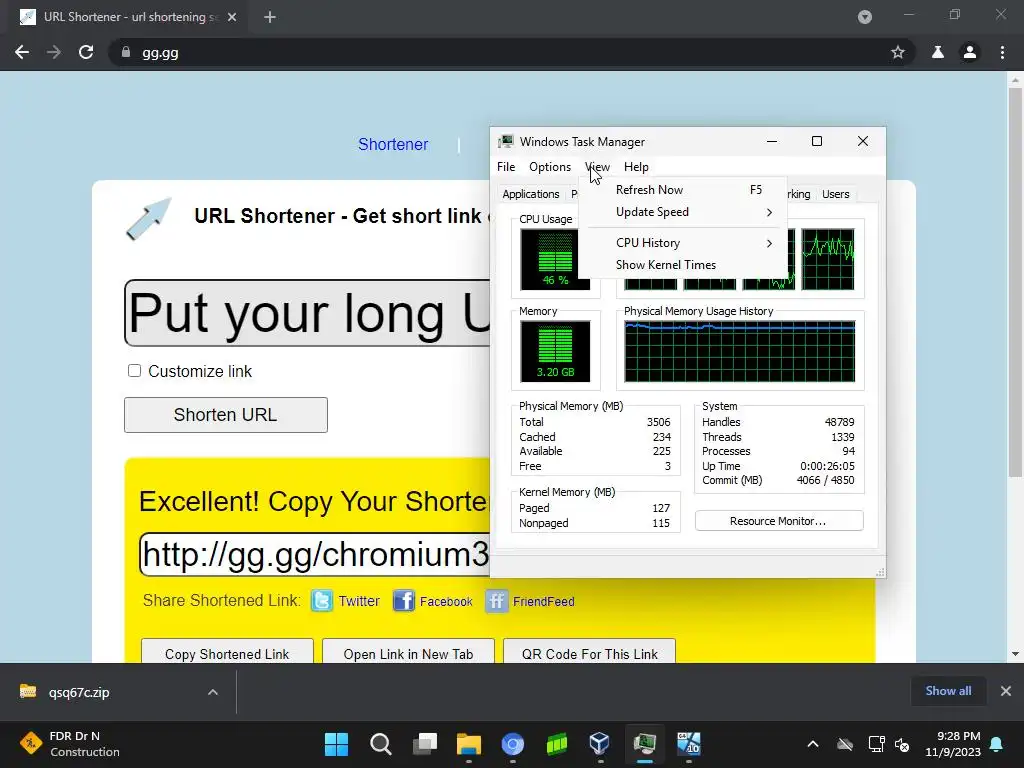Click the CPU Usage 46 % meter
Viewport: 1024px width, 768px height.
tap(555, 259)
